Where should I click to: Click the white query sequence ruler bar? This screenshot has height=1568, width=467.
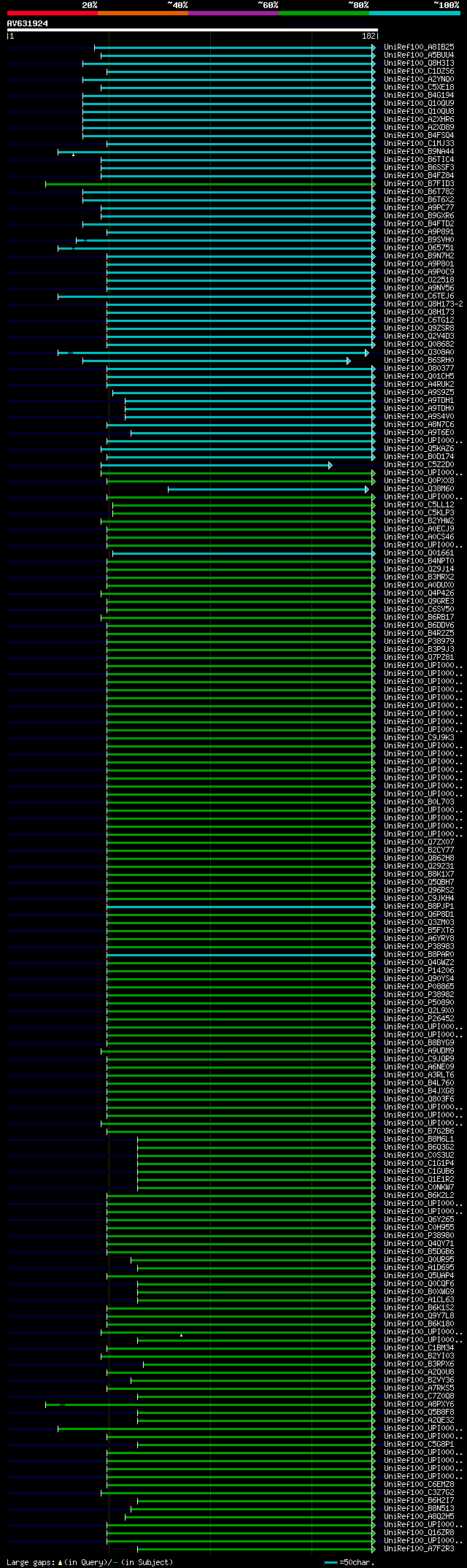pyautogui.click(x=192, y=30)
